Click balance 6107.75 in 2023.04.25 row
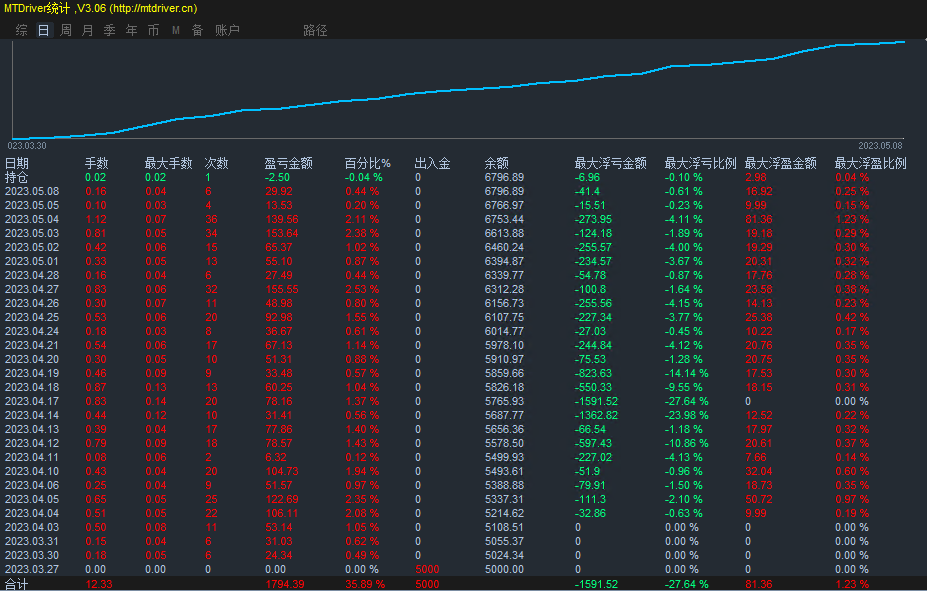 pos(504,317)
